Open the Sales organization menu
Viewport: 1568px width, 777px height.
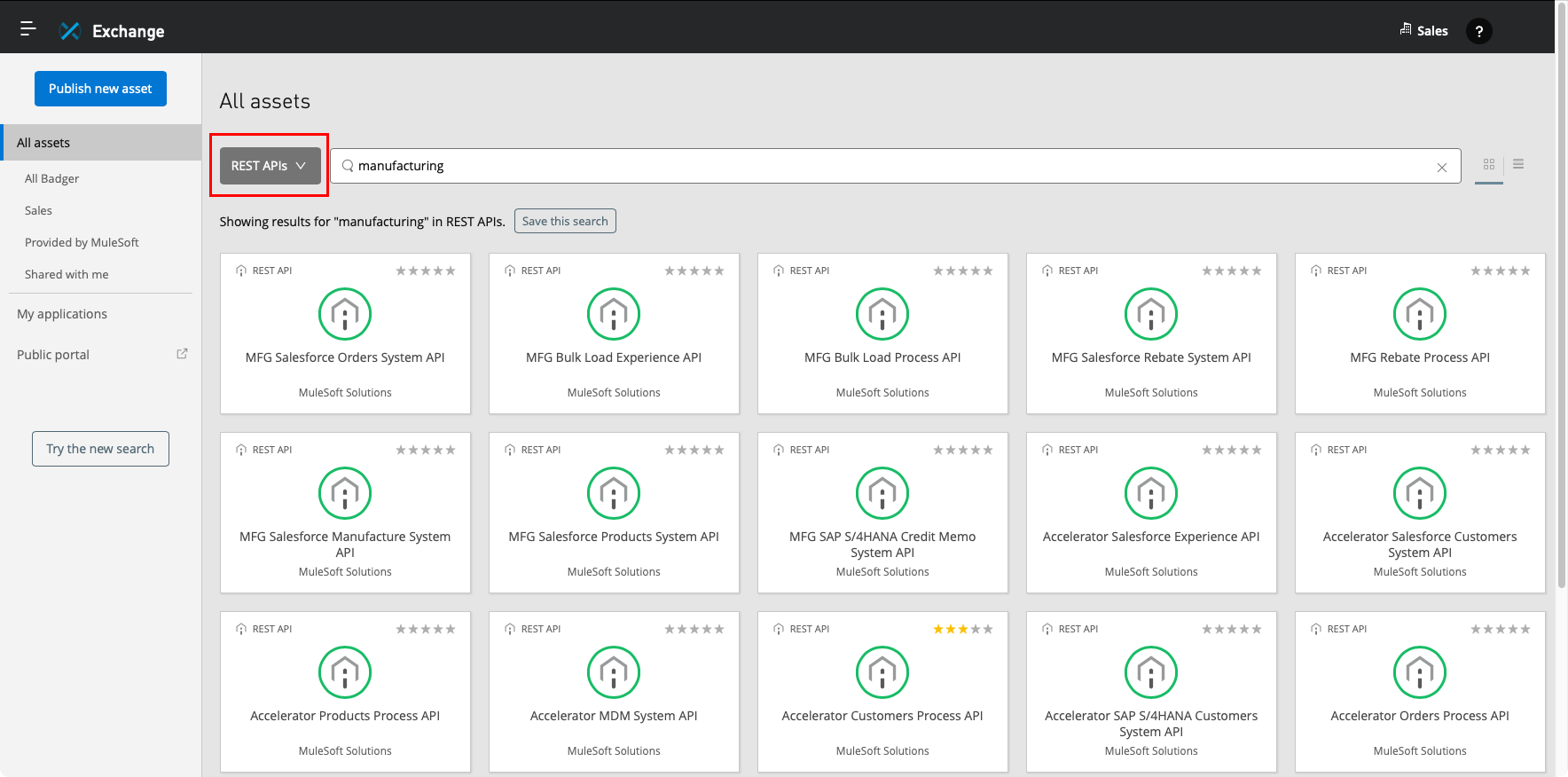(1423, 31)
